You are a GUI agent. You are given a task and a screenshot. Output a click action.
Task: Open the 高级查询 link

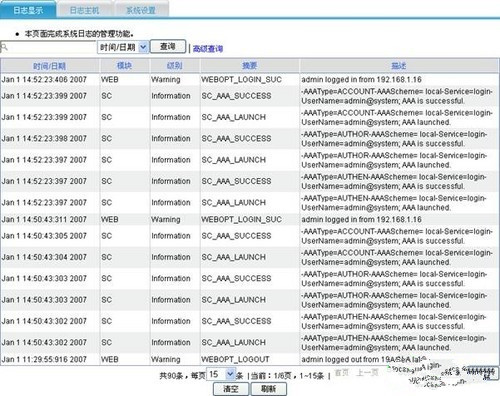[208, 49]
